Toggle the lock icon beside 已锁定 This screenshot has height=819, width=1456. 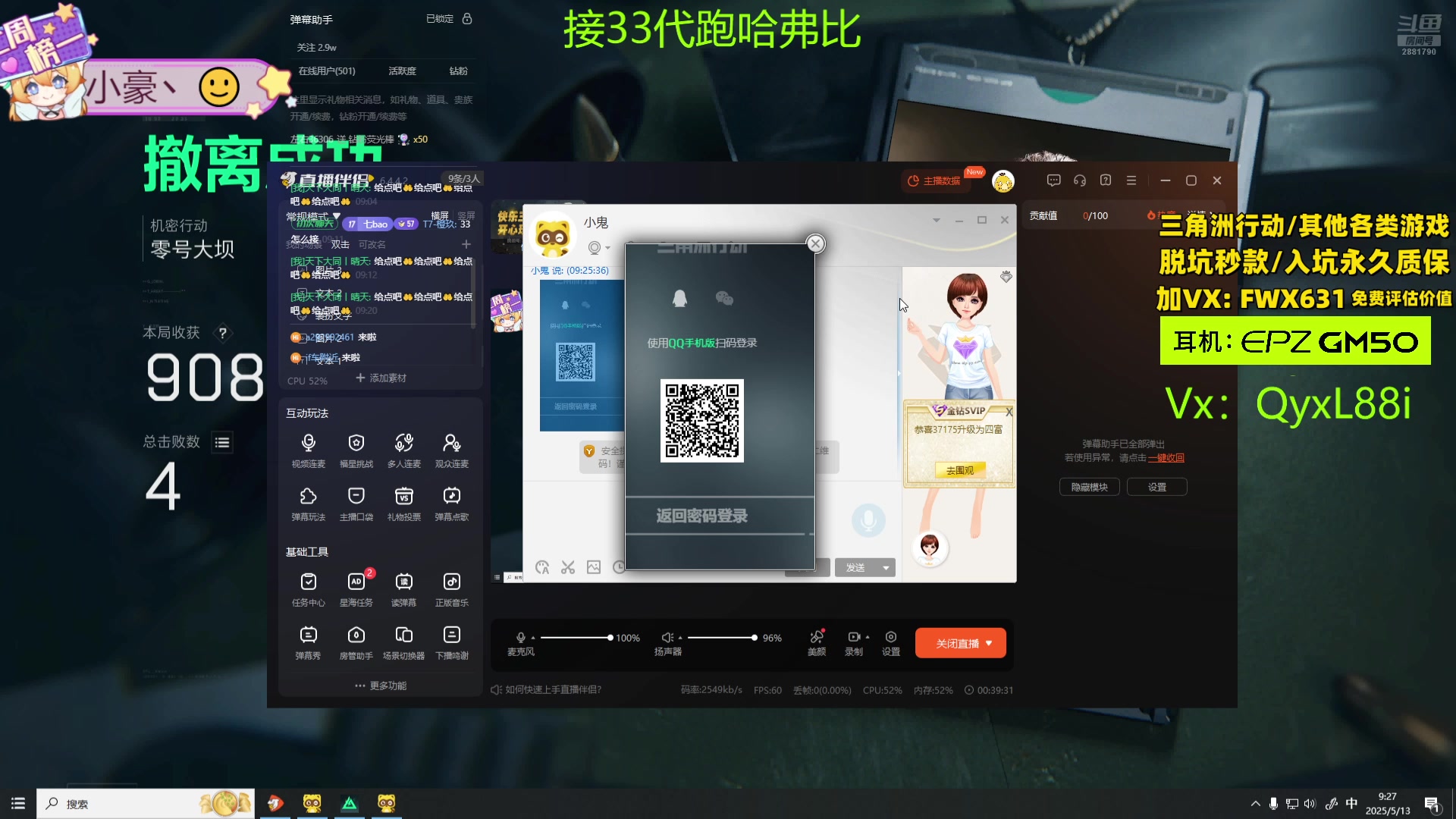[x=467, y=18]
